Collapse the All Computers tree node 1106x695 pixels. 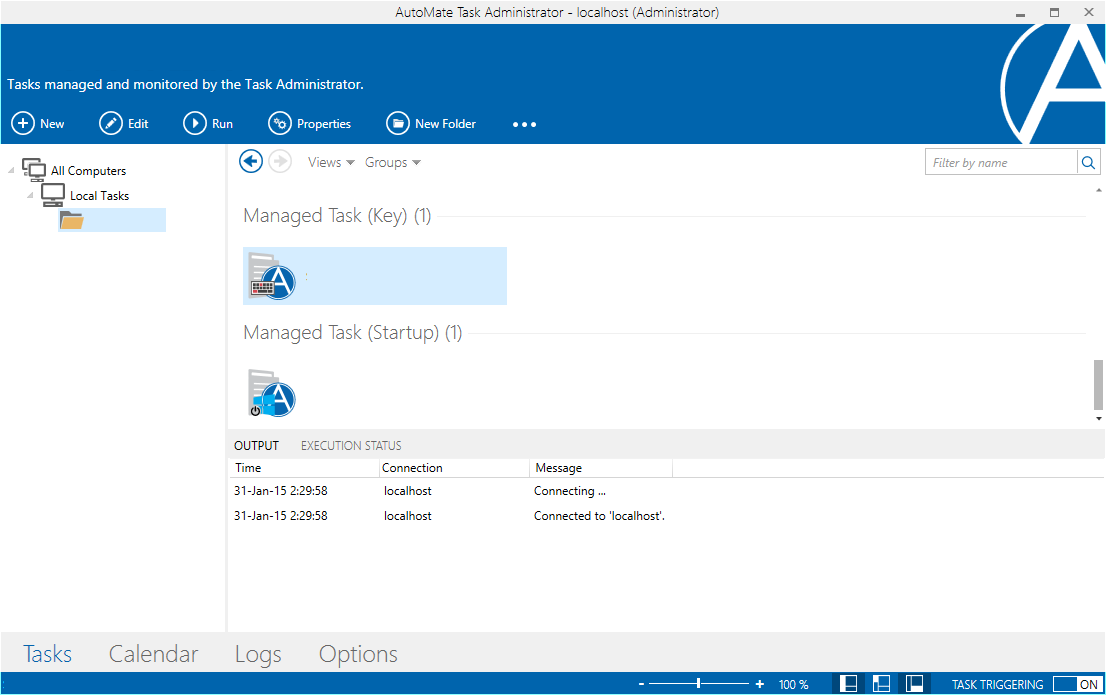click(x=11, y=171)
